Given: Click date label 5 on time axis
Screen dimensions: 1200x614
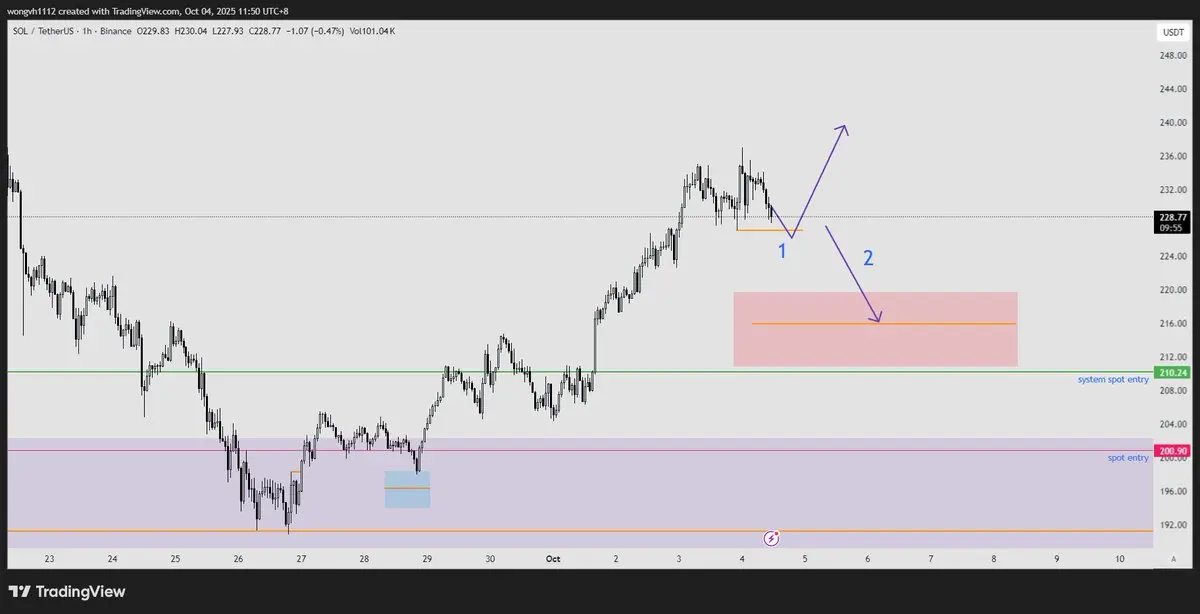Looking at the screenshot, I should point(805,559).
